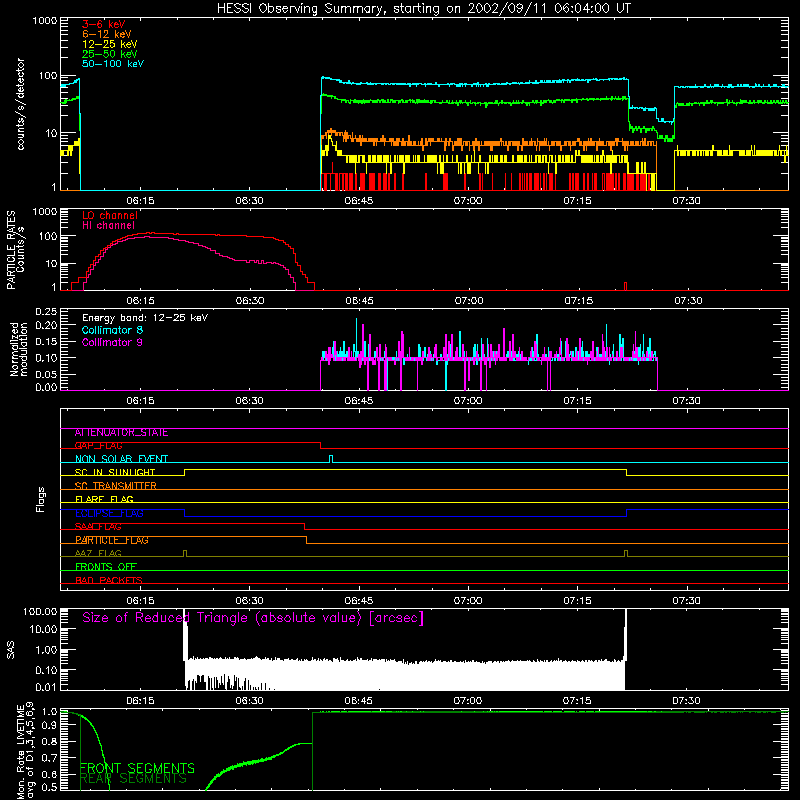
Task: Click the 06:15 tick under the counts panel
Action: 140,201
